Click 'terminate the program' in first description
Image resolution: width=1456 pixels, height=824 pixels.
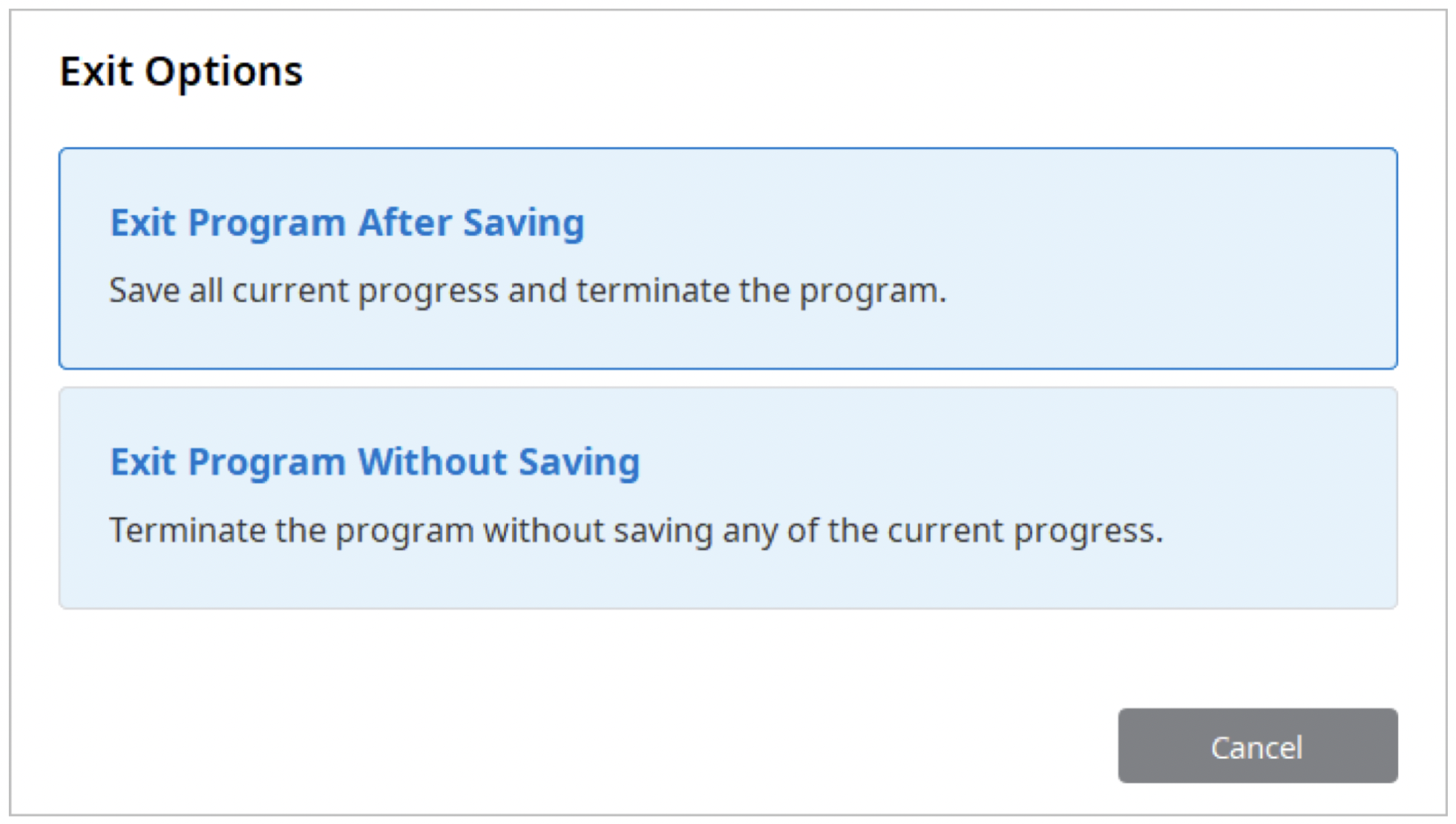761,290
